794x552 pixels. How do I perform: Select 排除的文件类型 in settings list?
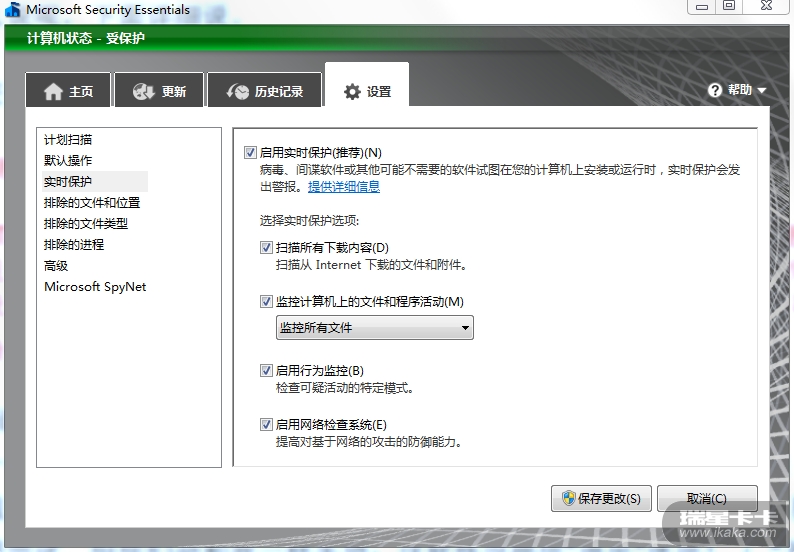pos(86,223)
